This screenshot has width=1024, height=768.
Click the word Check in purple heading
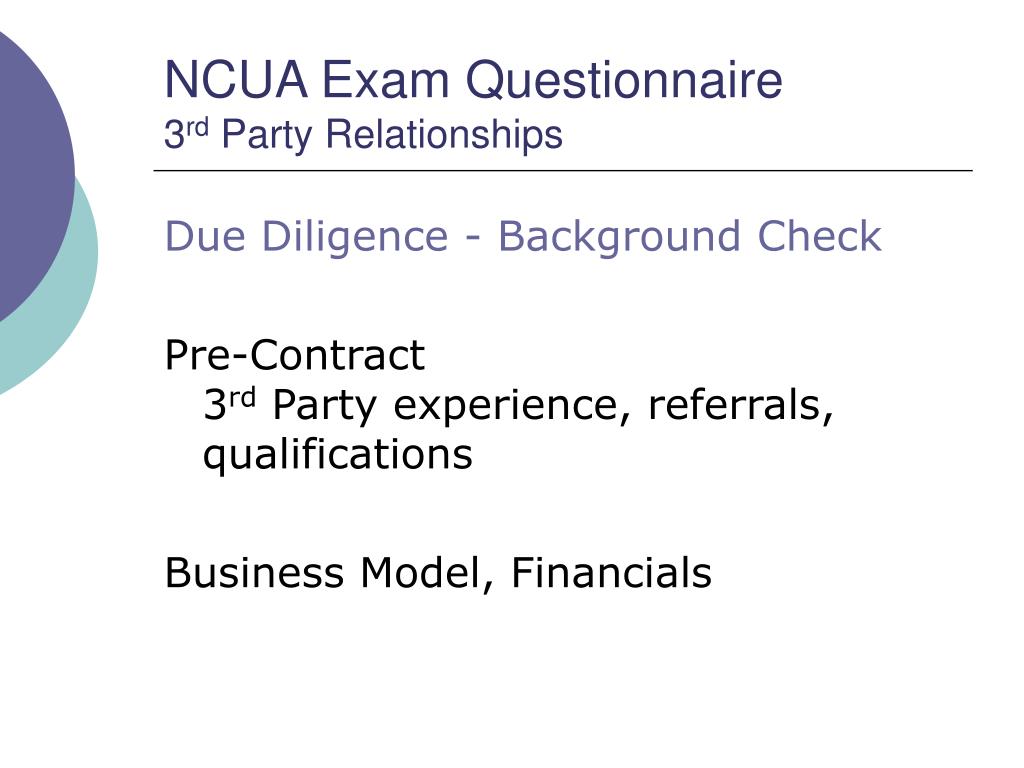click(x=820, y=236)
